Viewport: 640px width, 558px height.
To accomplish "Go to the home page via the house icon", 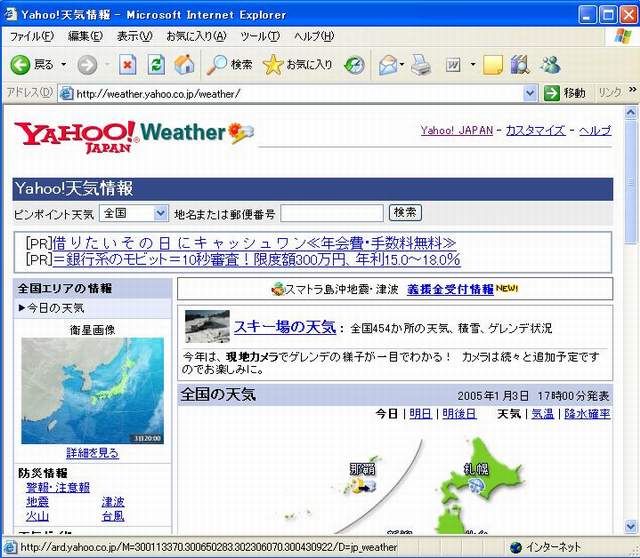I will click(184, 64).
